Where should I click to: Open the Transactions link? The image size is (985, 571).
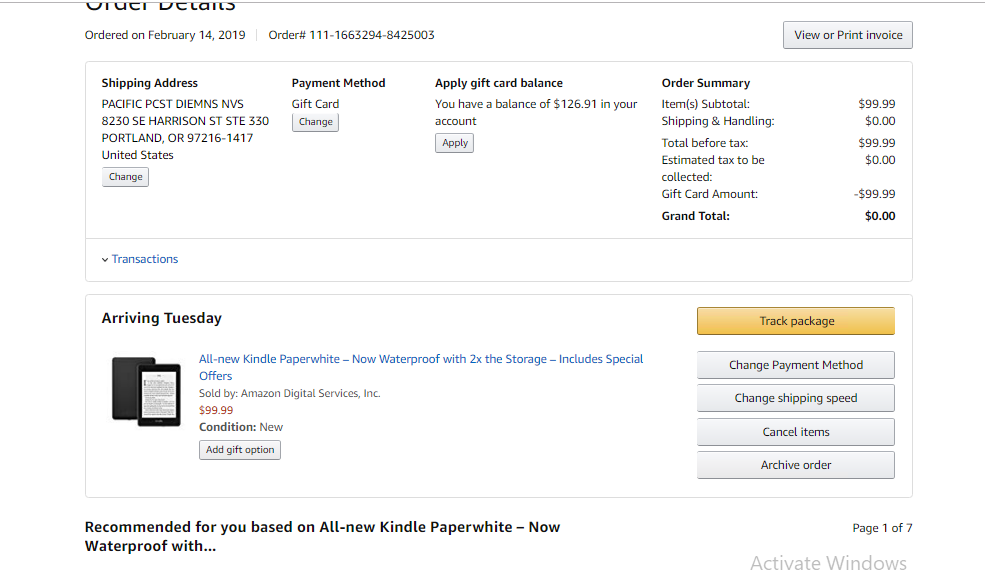click(145, 259)
